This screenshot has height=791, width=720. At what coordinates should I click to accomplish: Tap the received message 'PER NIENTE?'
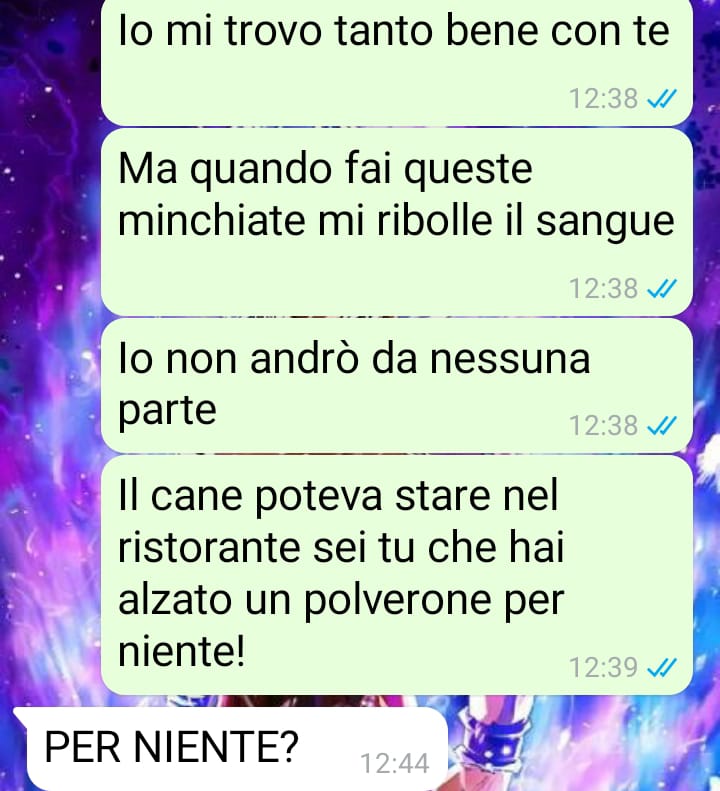pos(231,749)
